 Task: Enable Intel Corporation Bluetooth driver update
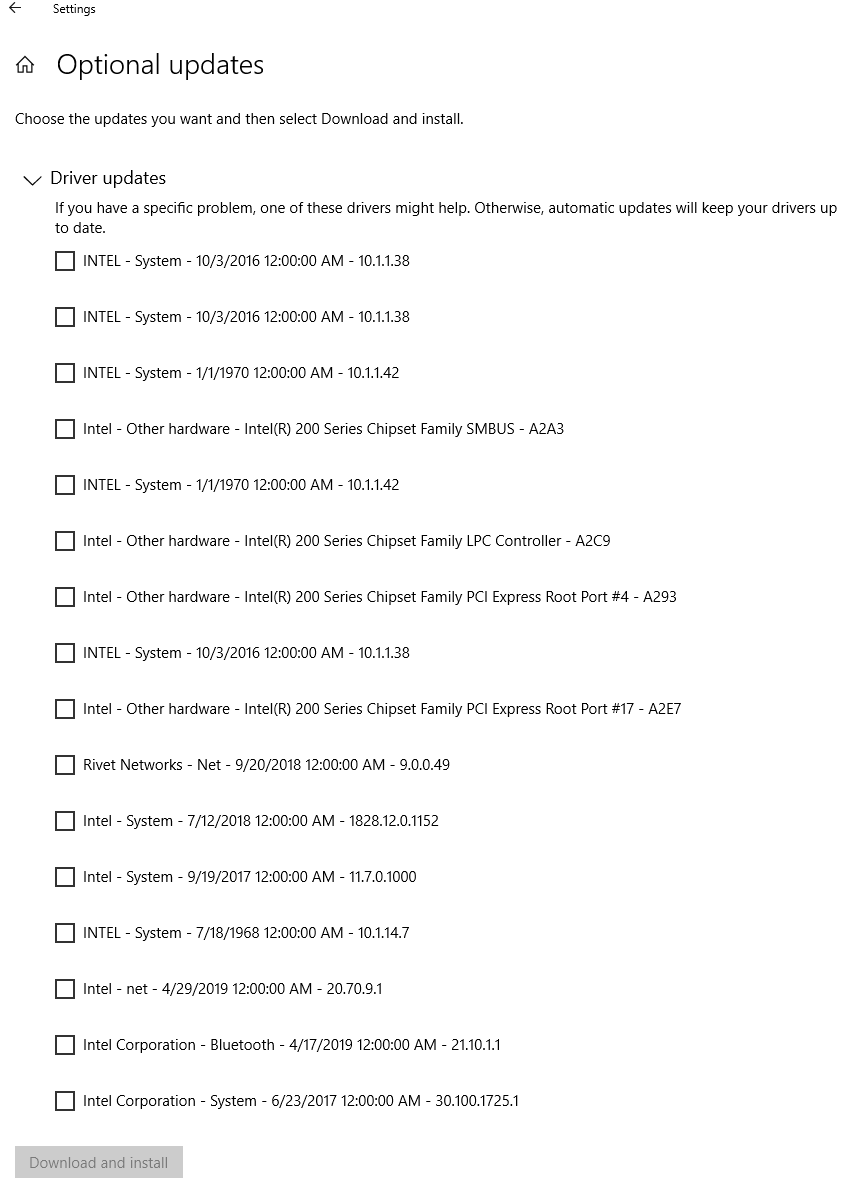[x=65, y=1045]
